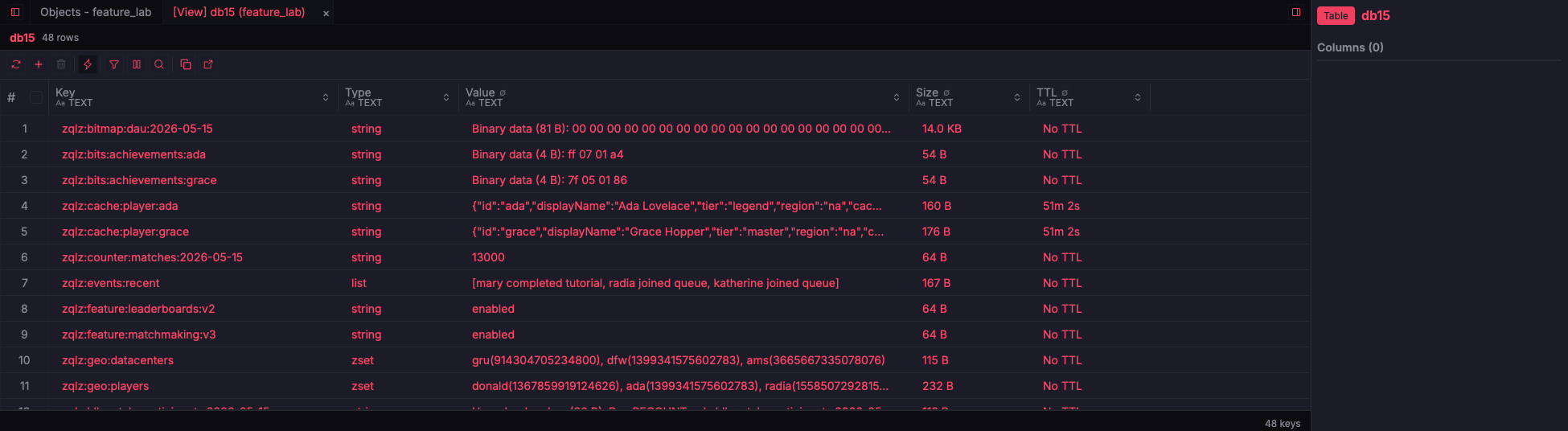Viewport: 1568px width, 431px height.
Task: Click the 14.0 KB size cell
Action: [x=942, y=129]
